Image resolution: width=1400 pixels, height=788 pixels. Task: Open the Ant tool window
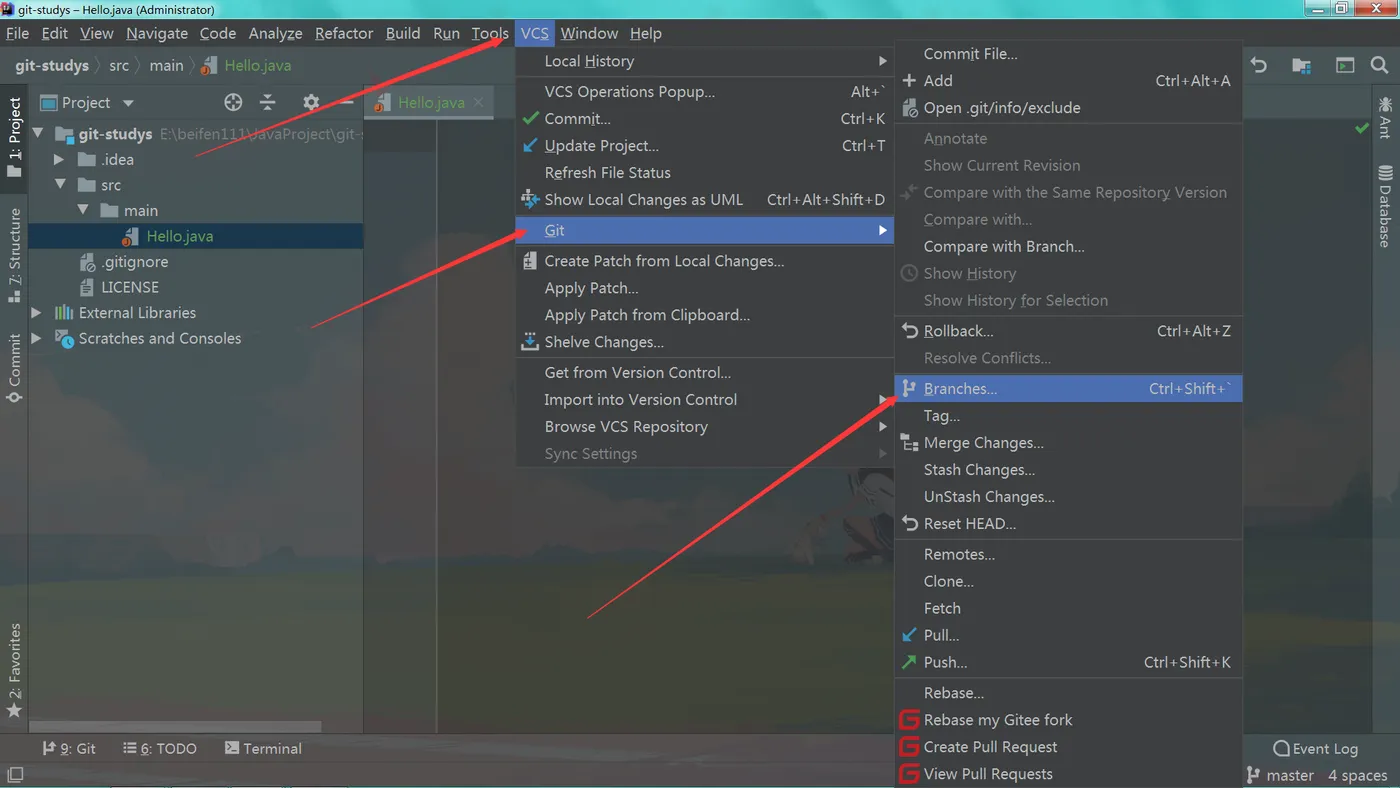point(1385,117)
